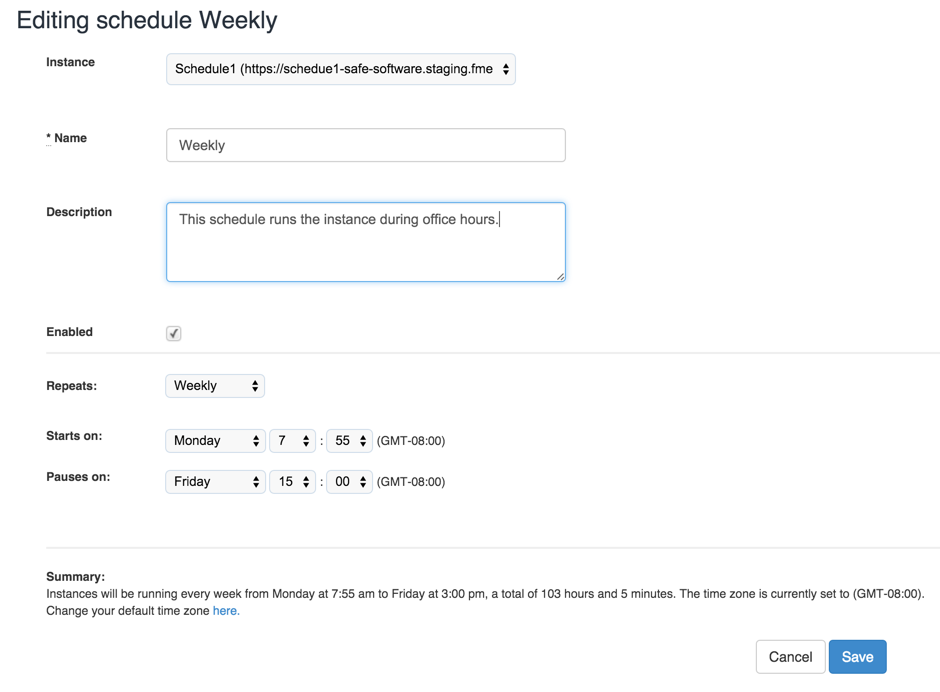
Task: Click the "Enabled" field label
Action: [x=70, y=332]
